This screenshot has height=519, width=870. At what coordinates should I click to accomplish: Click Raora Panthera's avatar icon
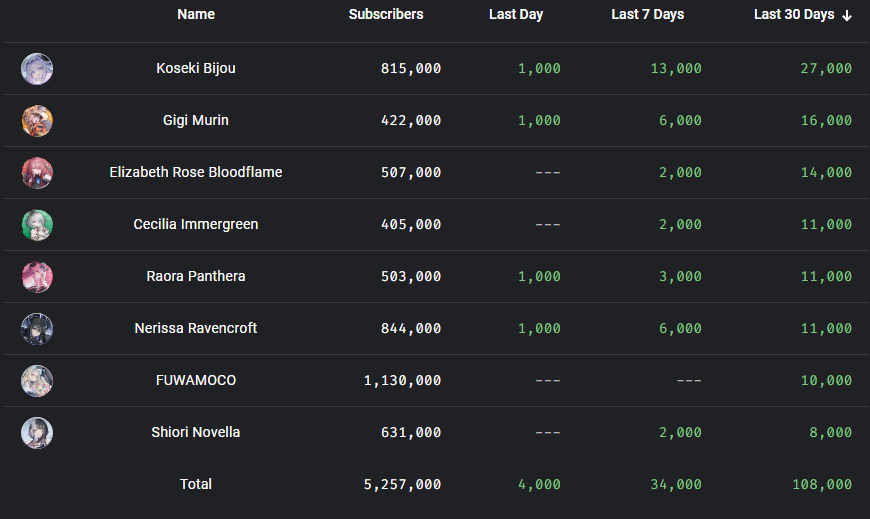tap(37, 276)
